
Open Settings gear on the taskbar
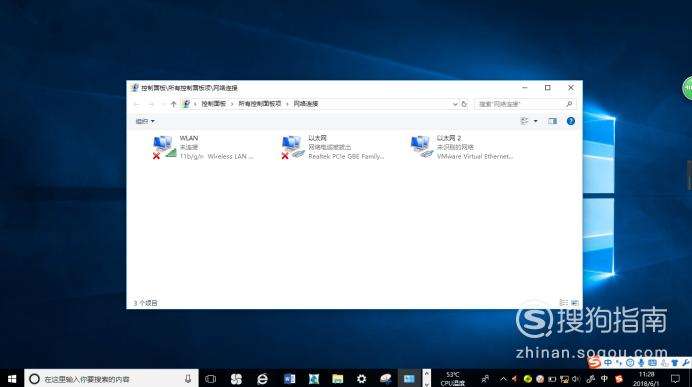(x=361, y=379)
